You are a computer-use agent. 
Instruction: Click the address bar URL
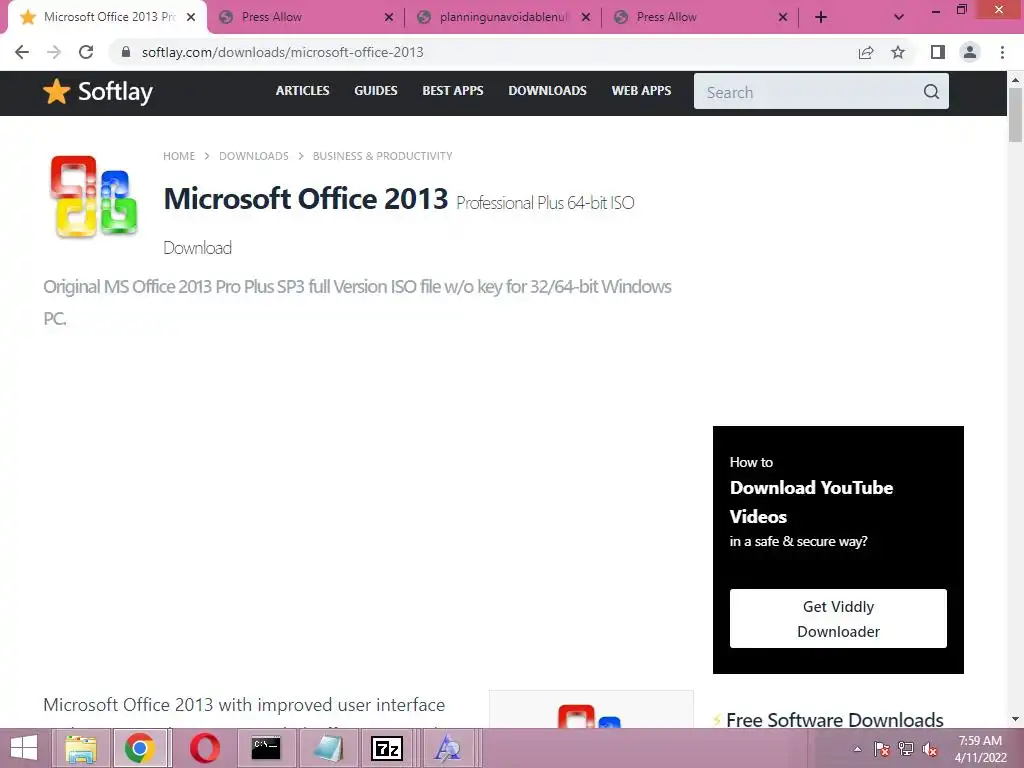point(282,52)
